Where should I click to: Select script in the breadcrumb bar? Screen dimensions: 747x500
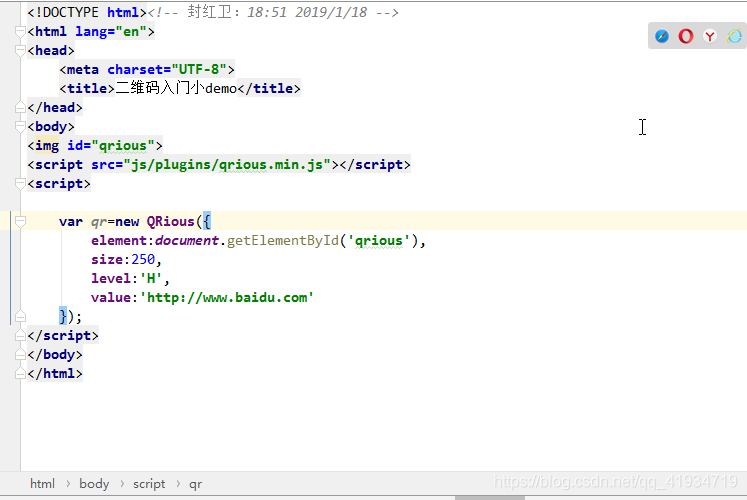point(149,484)
